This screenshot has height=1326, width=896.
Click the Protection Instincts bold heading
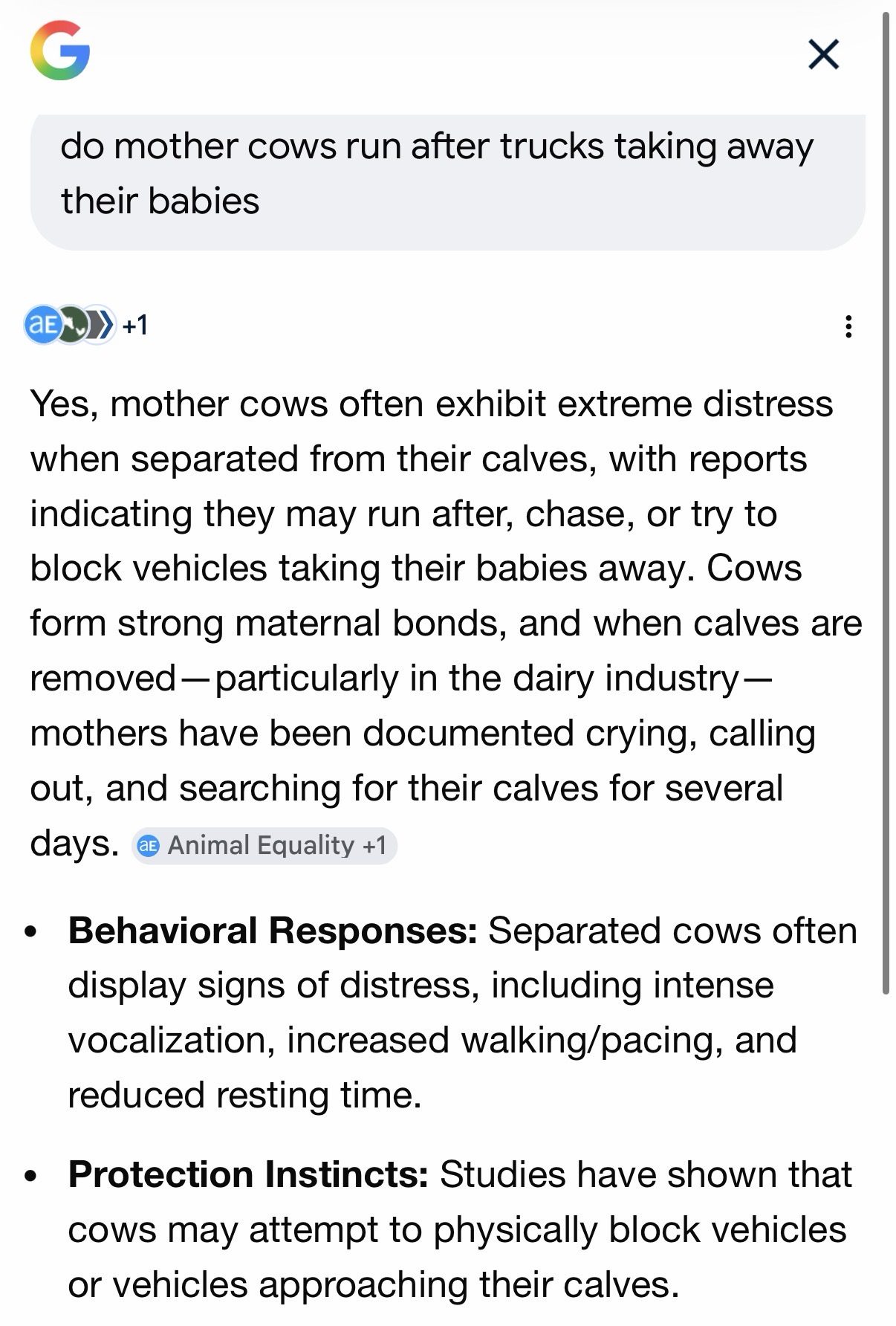click(x=248, y=1174)
